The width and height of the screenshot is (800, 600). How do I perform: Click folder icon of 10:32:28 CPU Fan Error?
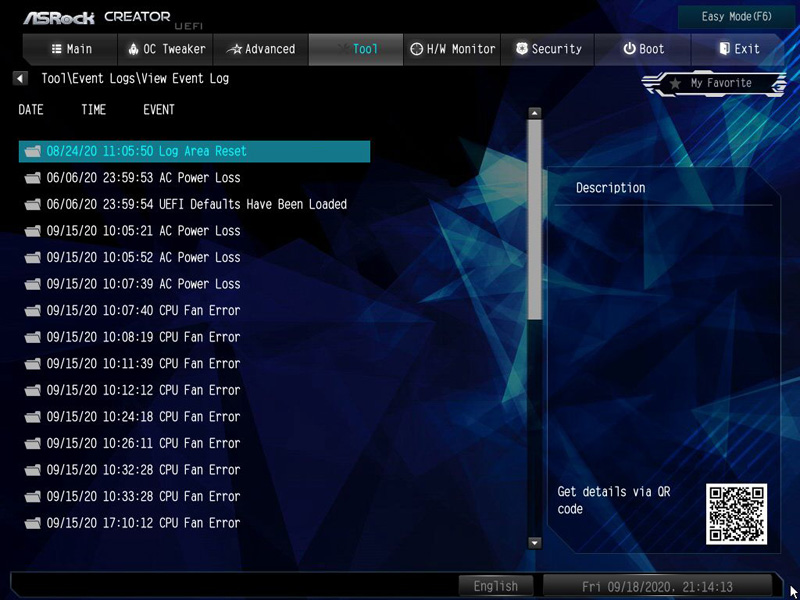click(x=33, y=470)
